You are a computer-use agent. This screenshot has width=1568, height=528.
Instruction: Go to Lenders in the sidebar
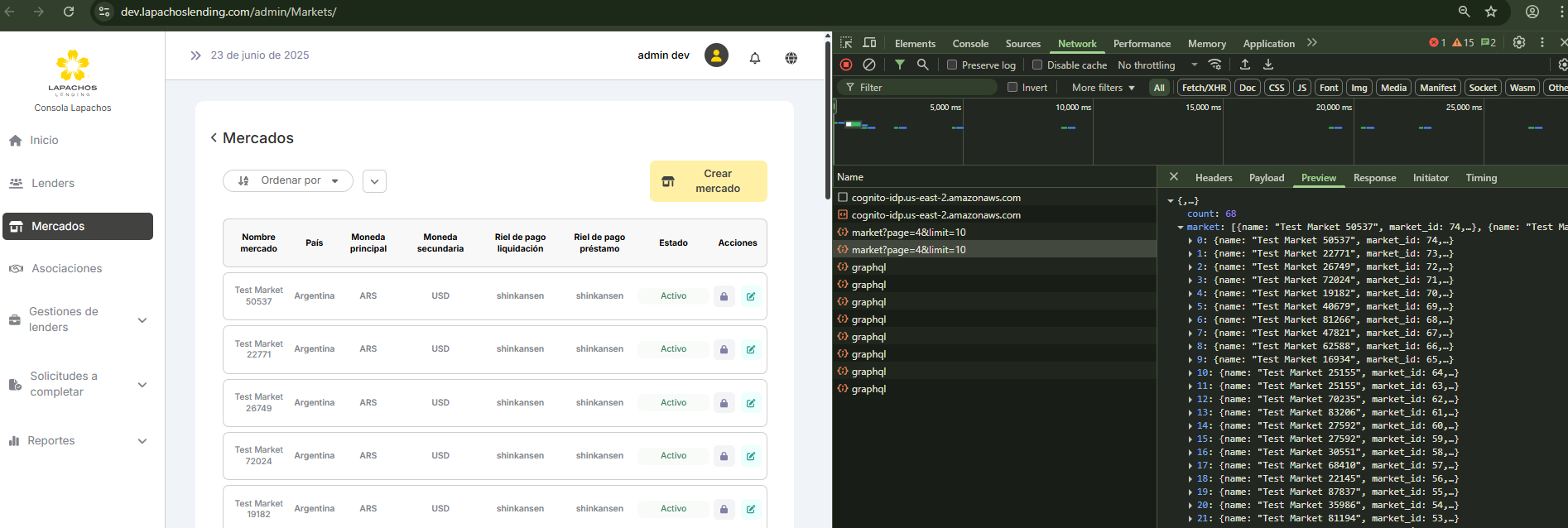coord(53,183)
